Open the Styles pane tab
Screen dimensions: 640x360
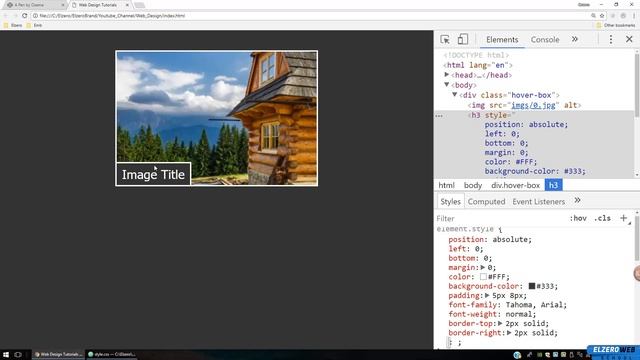(451, 202)
